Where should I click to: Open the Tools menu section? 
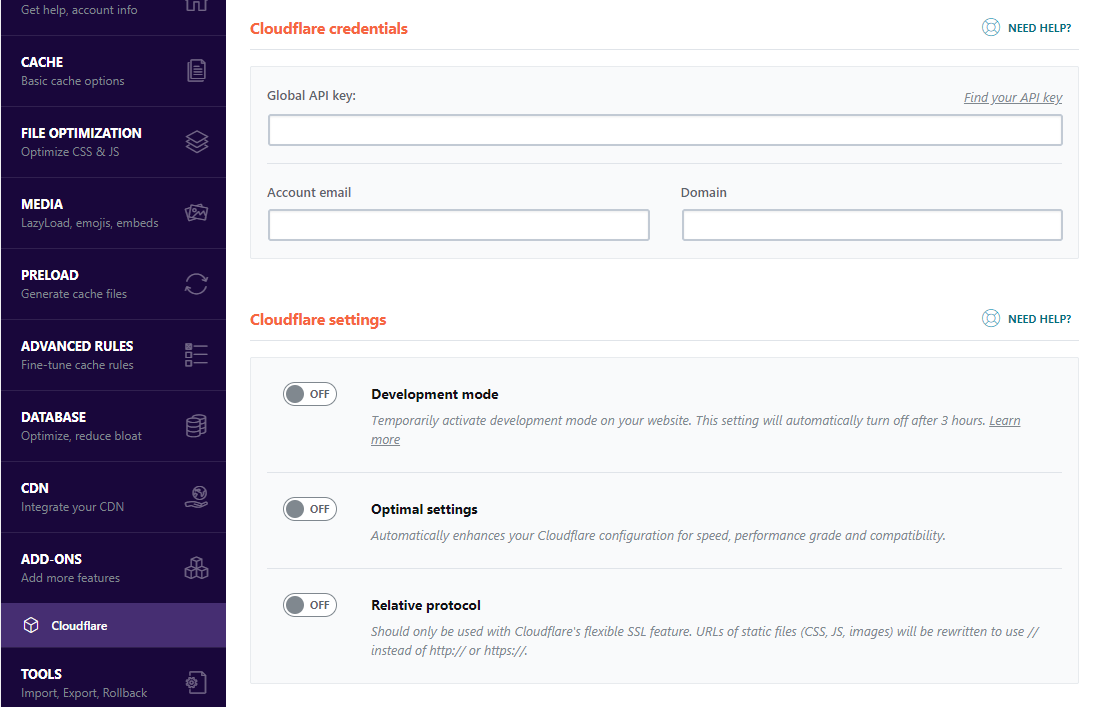114,677
